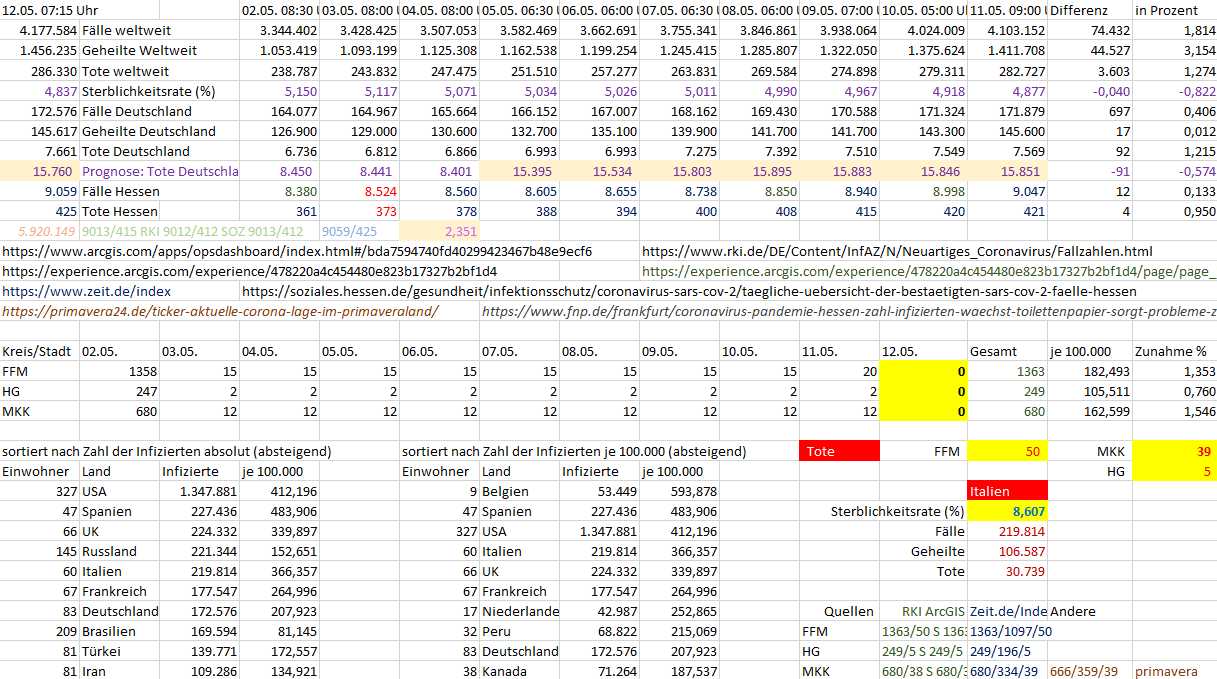1217x679 pixels.
Task: Select the 'Kreis/Stadt' header cell
Action: (x=38, y=351)
